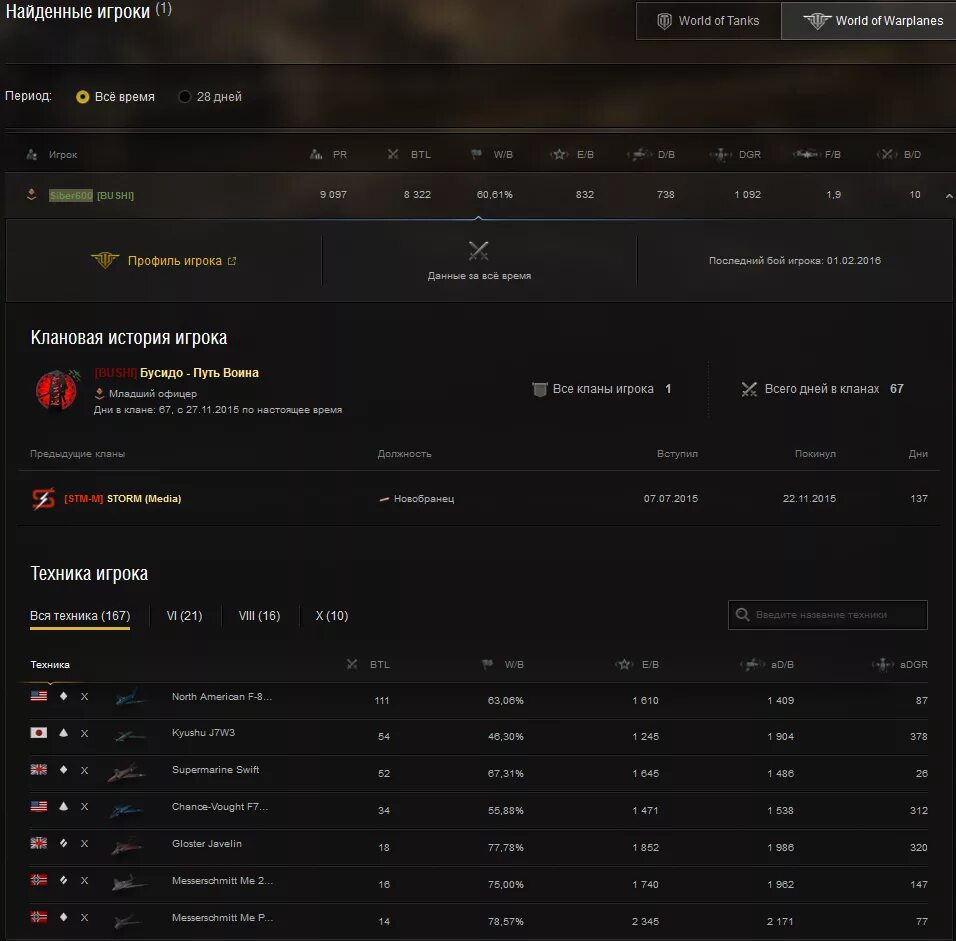956x941 pixels.
Task: Sort players by W/B column header
Action: point(492,155)
